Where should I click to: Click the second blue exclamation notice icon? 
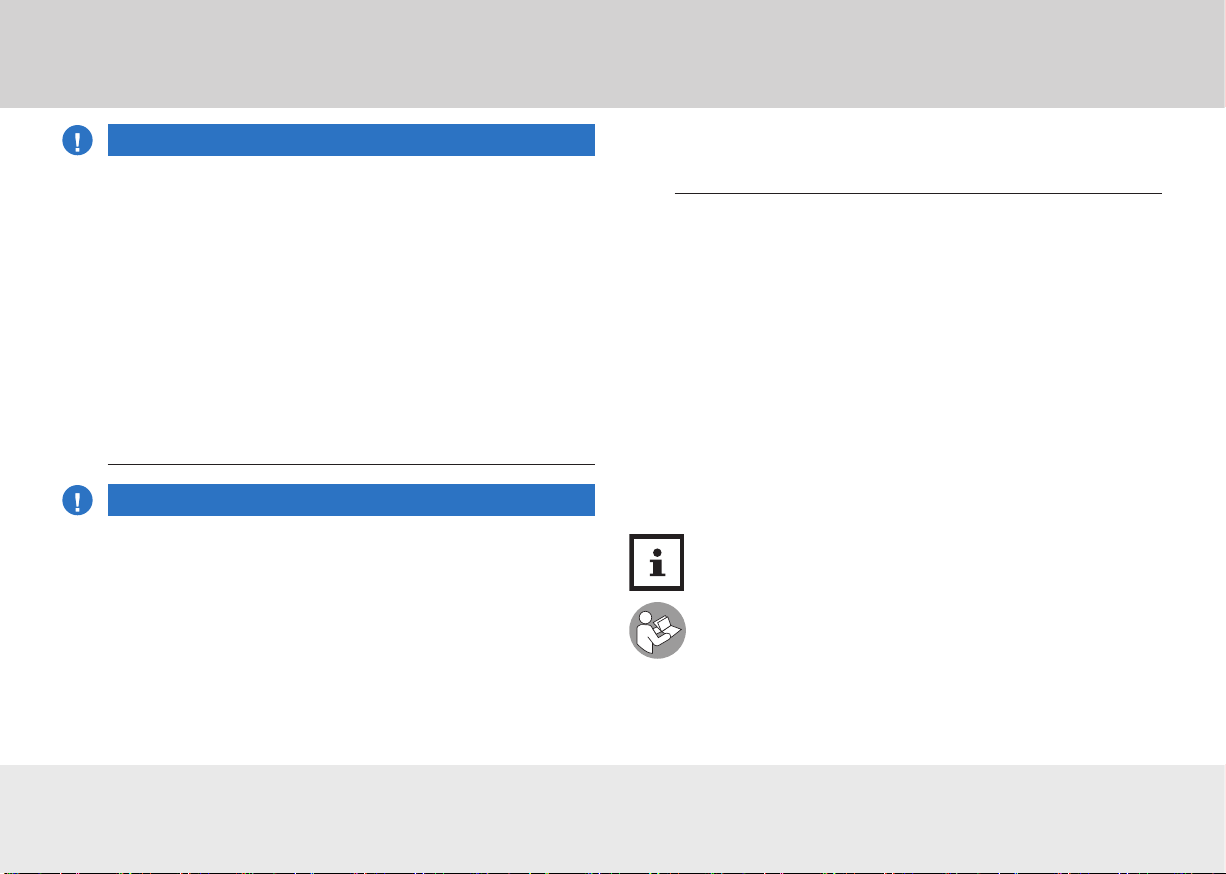point(77,500)
